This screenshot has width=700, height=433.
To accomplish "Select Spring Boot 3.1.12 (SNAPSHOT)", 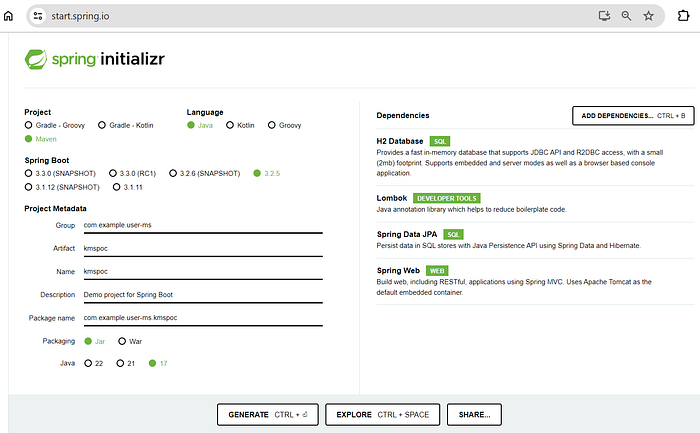I will coord(62,187).
